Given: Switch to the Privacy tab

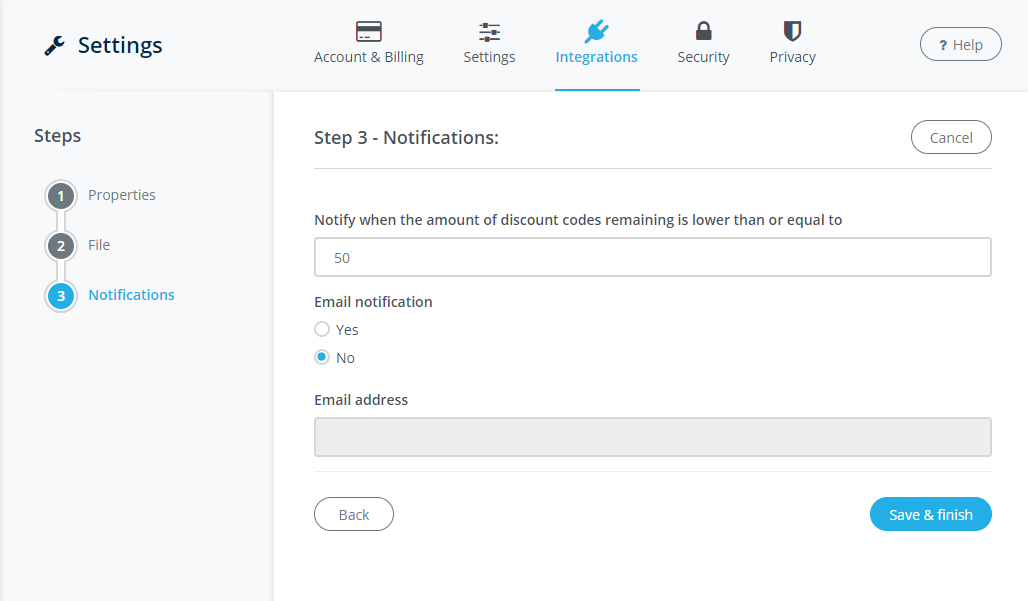Looking at the screenshot, I should click(x=791, y=44).
